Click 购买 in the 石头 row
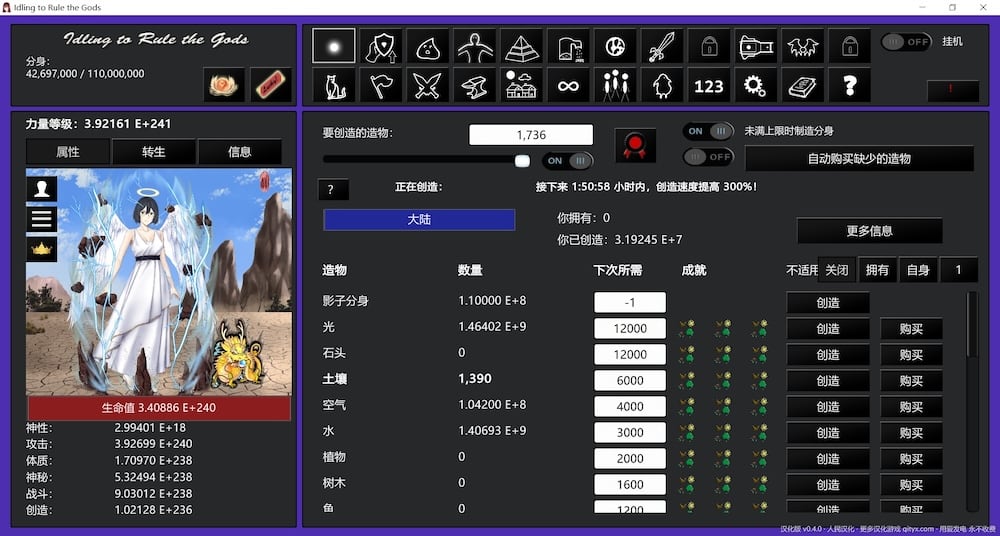This screenshot has width=1000, height=536. (x=911, y=355)
